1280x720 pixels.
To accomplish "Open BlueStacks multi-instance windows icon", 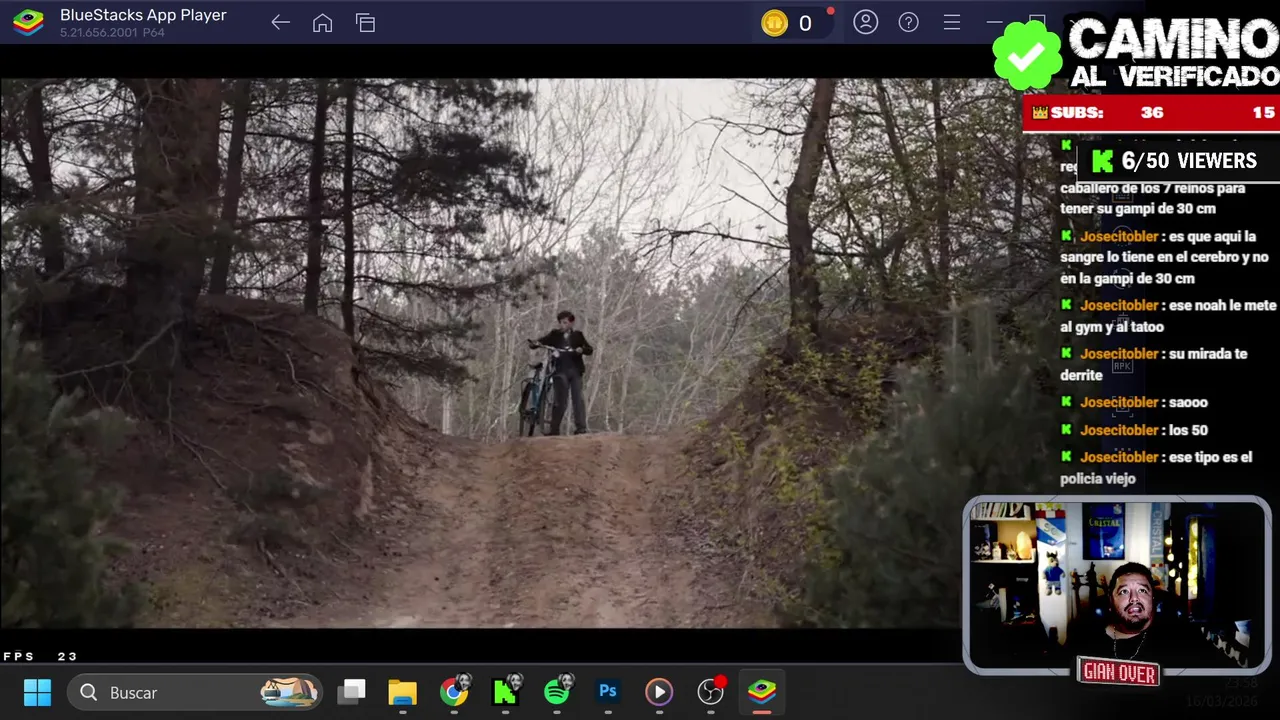I will point(365,23).
